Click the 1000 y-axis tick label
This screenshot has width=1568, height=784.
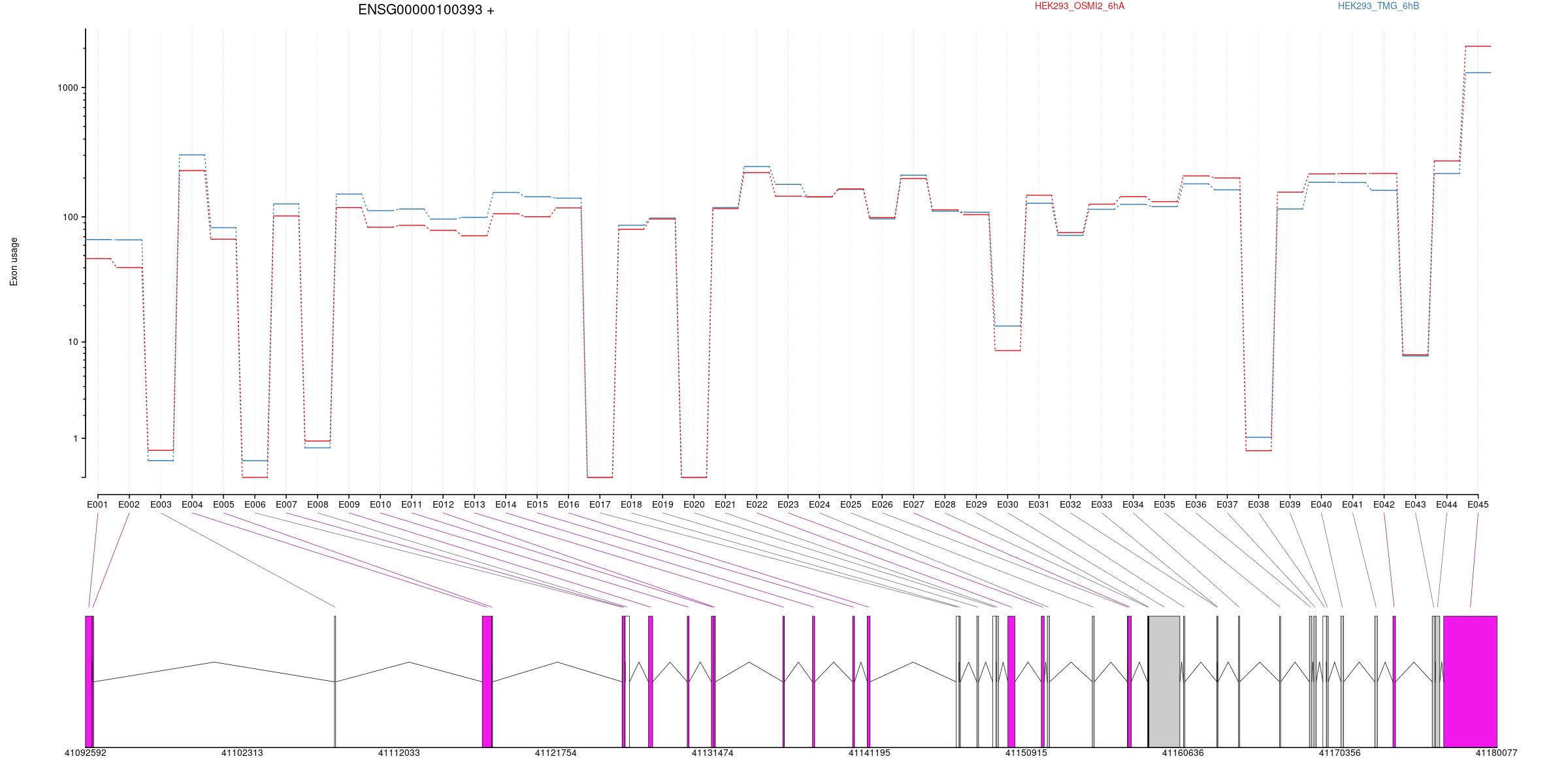click(68, 88)
